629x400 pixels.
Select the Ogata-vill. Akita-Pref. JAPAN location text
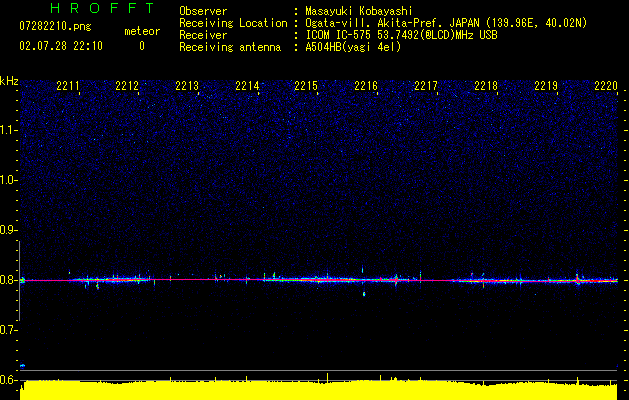[446, 23]
